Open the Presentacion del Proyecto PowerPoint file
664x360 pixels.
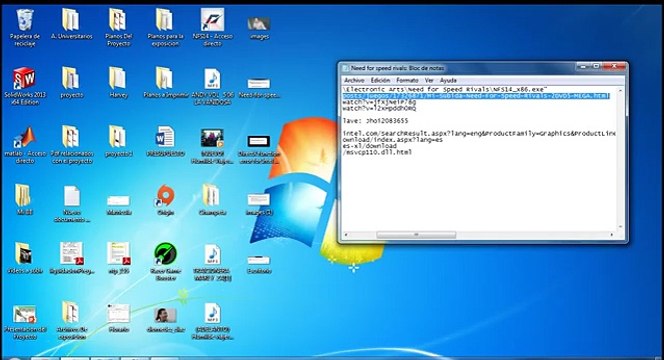pyautogui.click(x=25, y=322)
